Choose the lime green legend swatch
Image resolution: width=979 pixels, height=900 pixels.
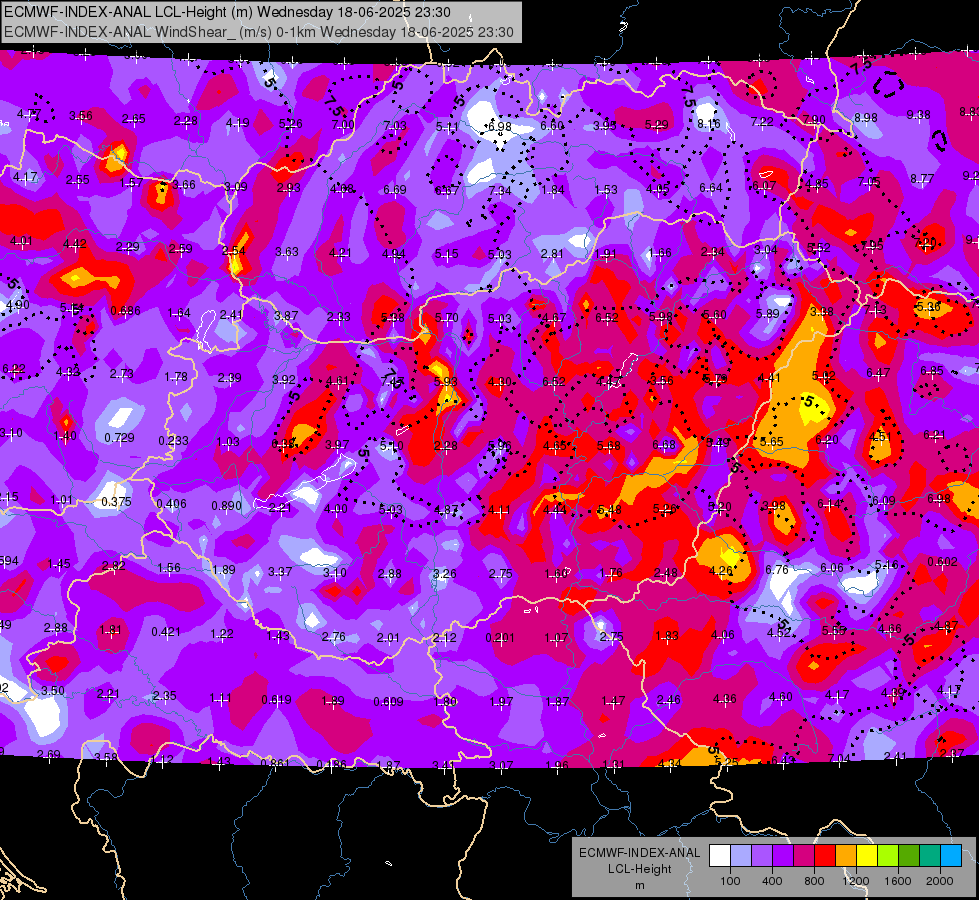coord(888,856)
